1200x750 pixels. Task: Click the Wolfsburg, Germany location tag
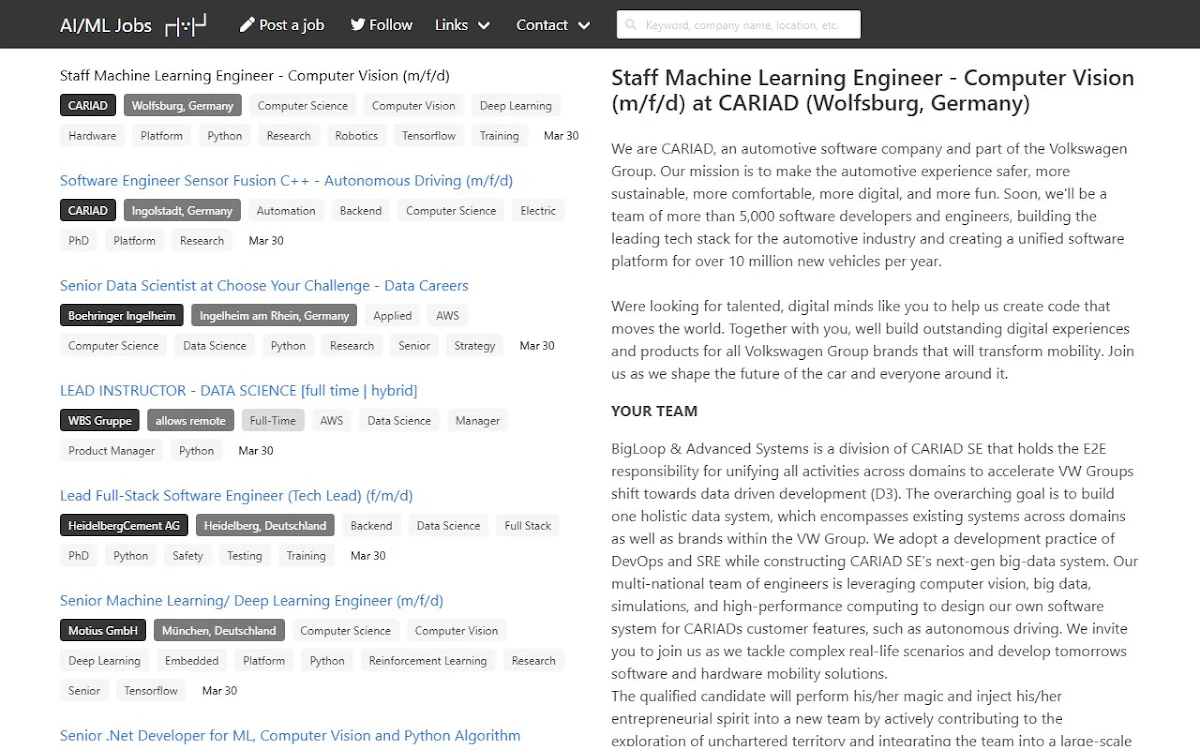coord(182,106)
